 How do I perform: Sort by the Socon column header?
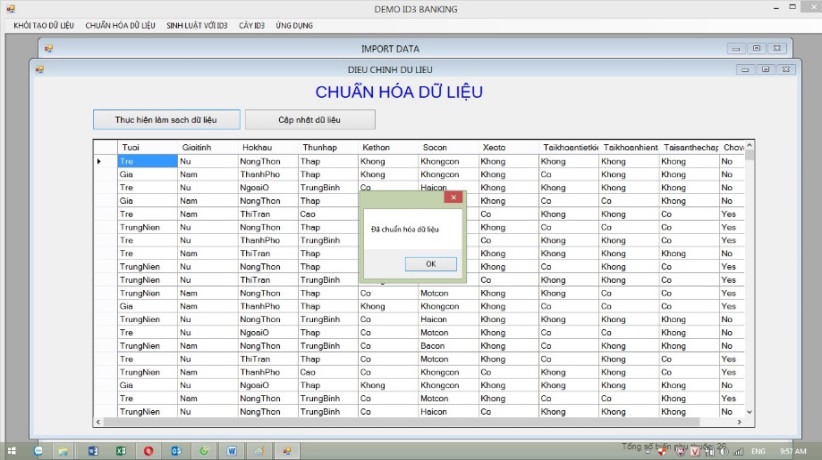448,147
